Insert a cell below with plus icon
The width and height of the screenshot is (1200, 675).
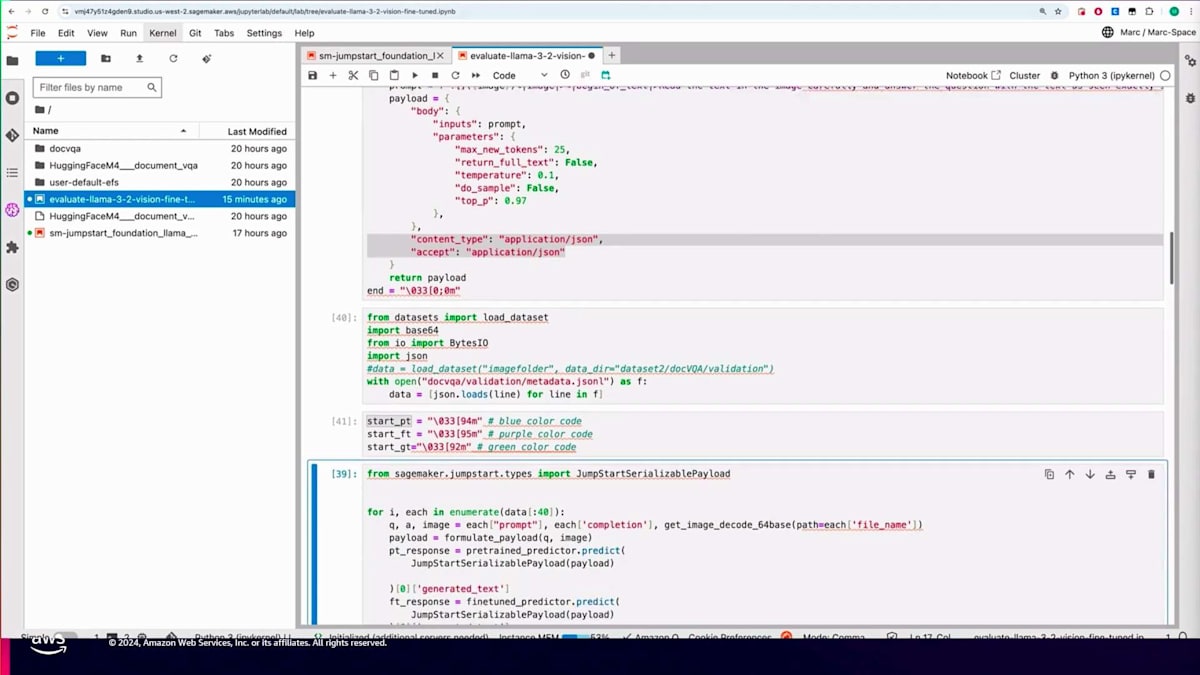pyautogui.click(x=333, y=75)
